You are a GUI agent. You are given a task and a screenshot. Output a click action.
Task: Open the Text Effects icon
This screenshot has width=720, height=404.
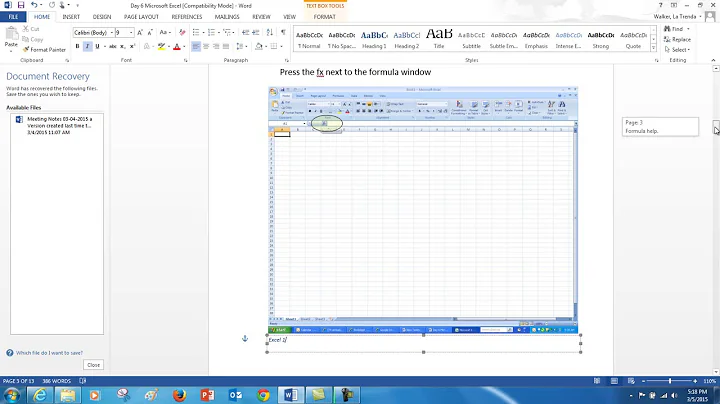point(147,46)
